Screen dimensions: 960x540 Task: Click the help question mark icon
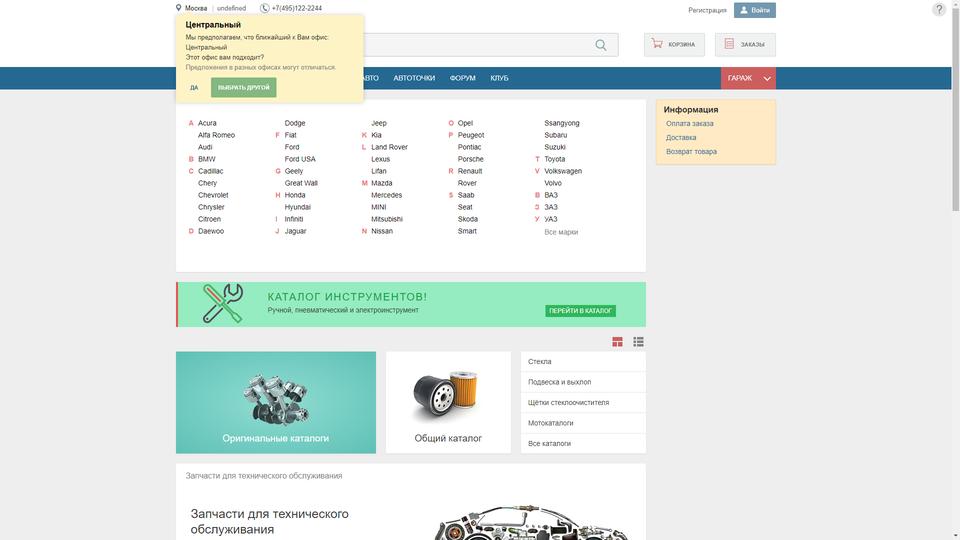point(939,9)
